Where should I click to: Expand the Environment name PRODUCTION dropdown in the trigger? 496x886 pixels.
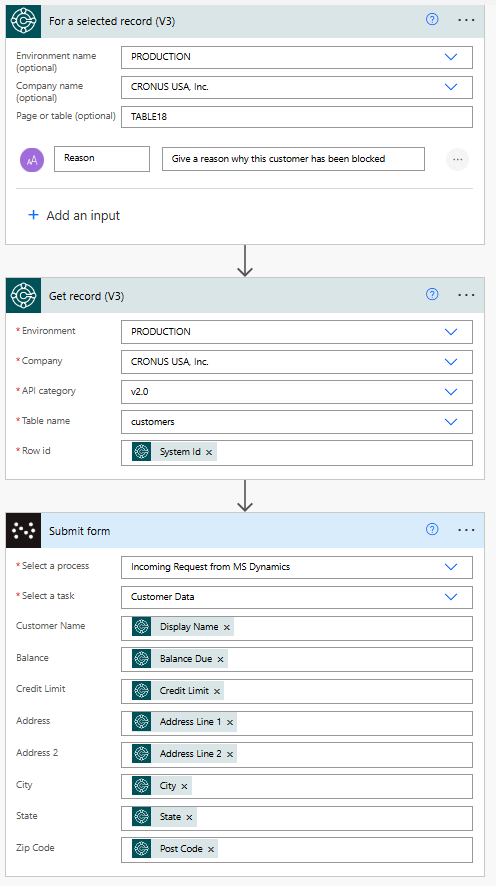451,57
